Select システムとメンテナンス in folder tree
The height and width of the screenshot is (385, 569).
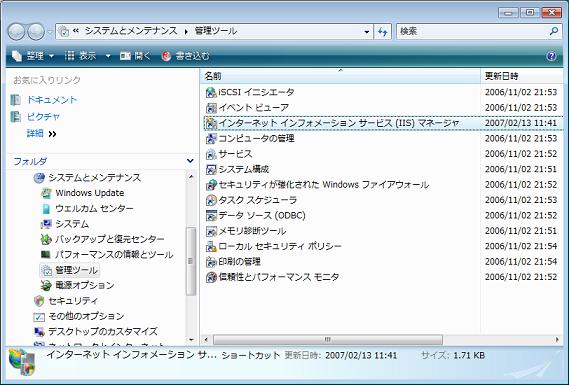(x=95, y=178)
